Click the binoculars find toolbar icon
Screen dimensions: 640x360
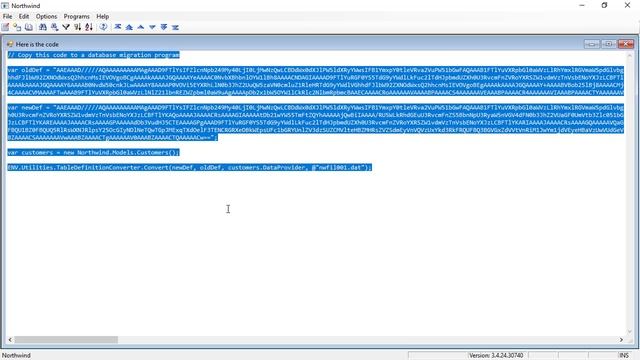[43, 27]
